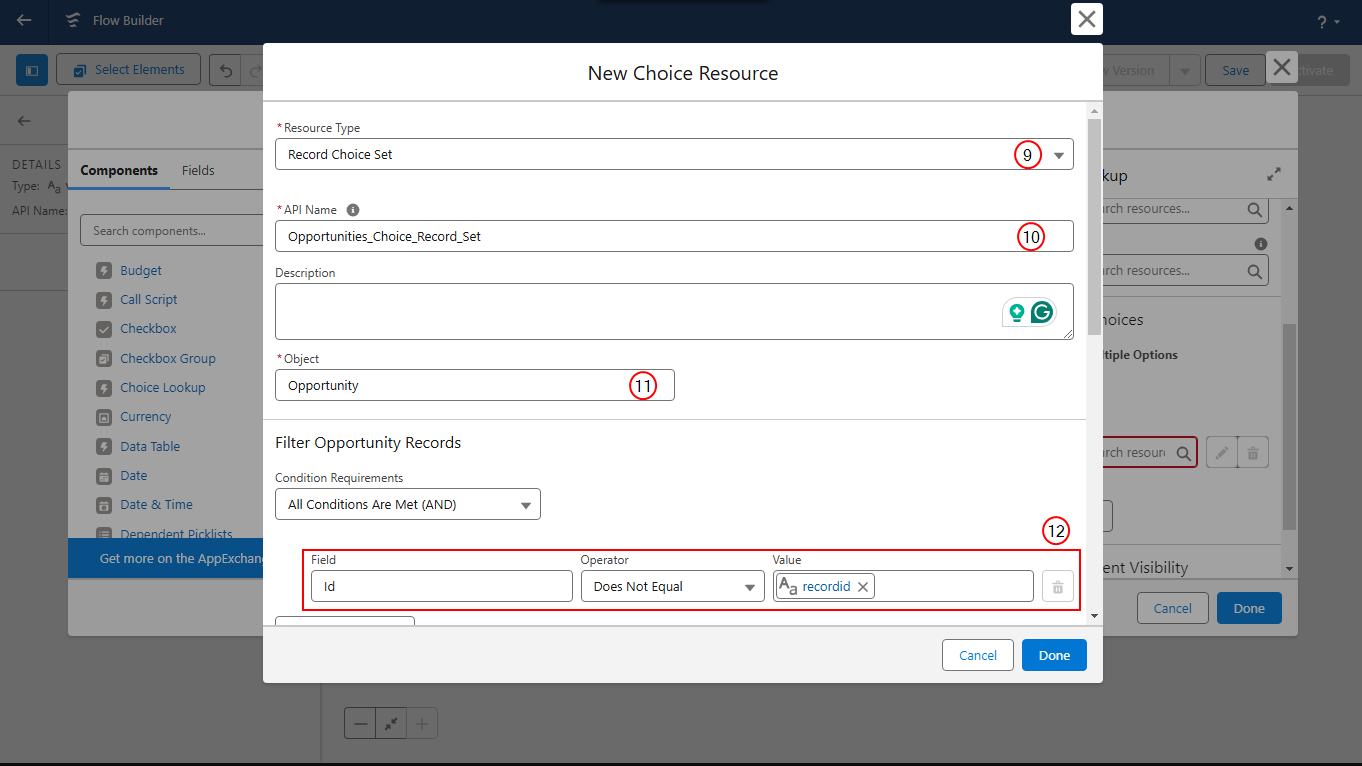Click the zoom out minus button

click(360, 723)
